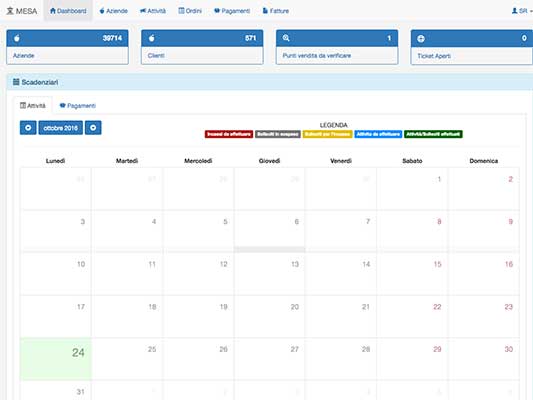Select day 2 in the calendar

click(511, 179)
